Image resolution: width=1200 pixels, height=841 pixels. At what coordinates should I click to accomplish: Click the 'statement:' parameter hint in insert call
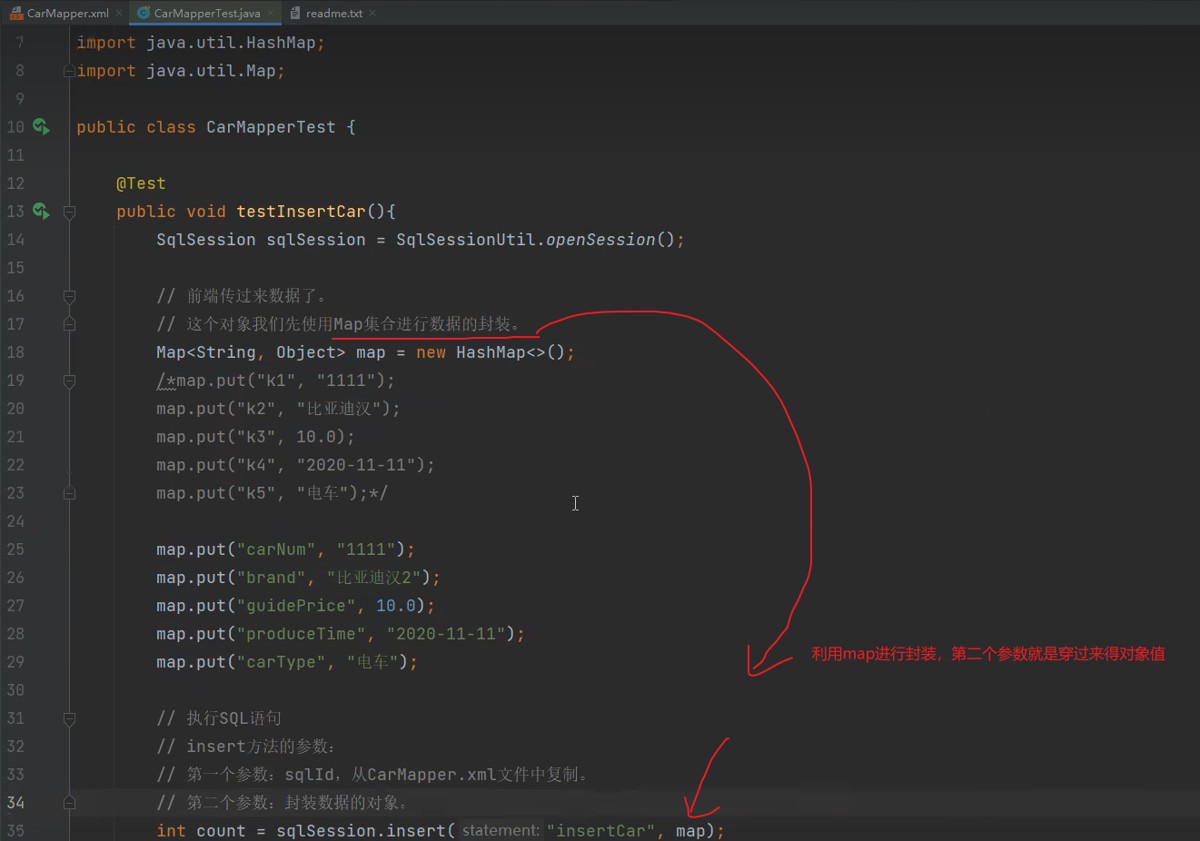pos(501,831)
